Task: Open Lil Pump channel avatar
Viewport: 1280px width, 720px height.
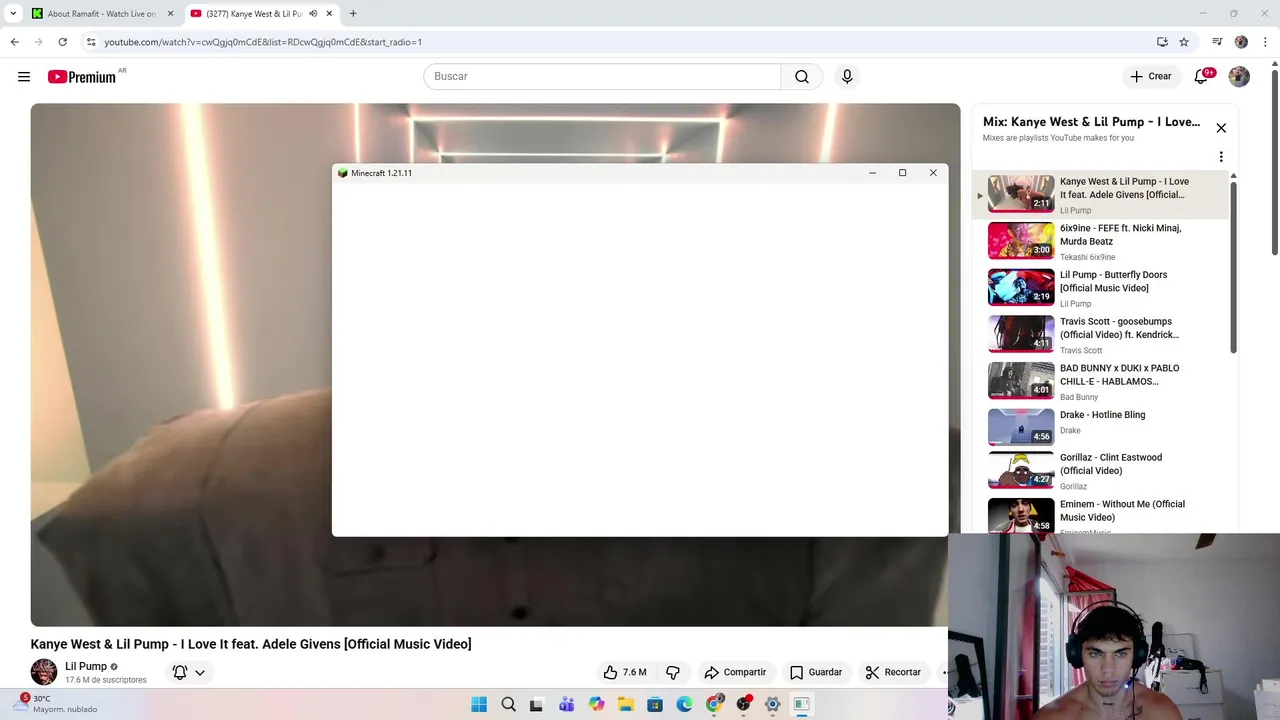Action: (x=44, y=672)
